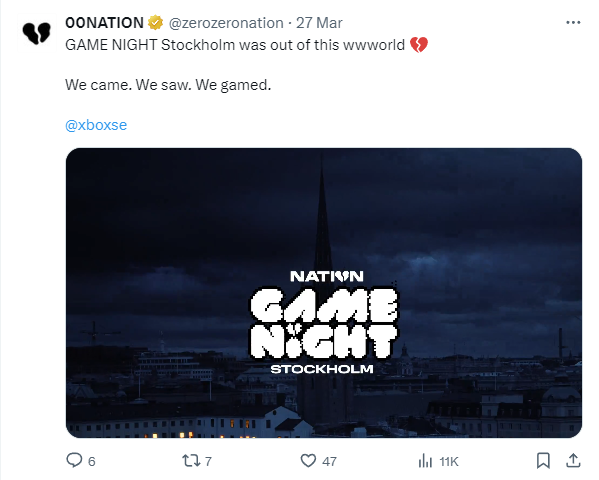Image resolution: width=599 pixels, height=480 pixels.
Task: Open the three-dot more options menu
Action: tap(573, 23)
